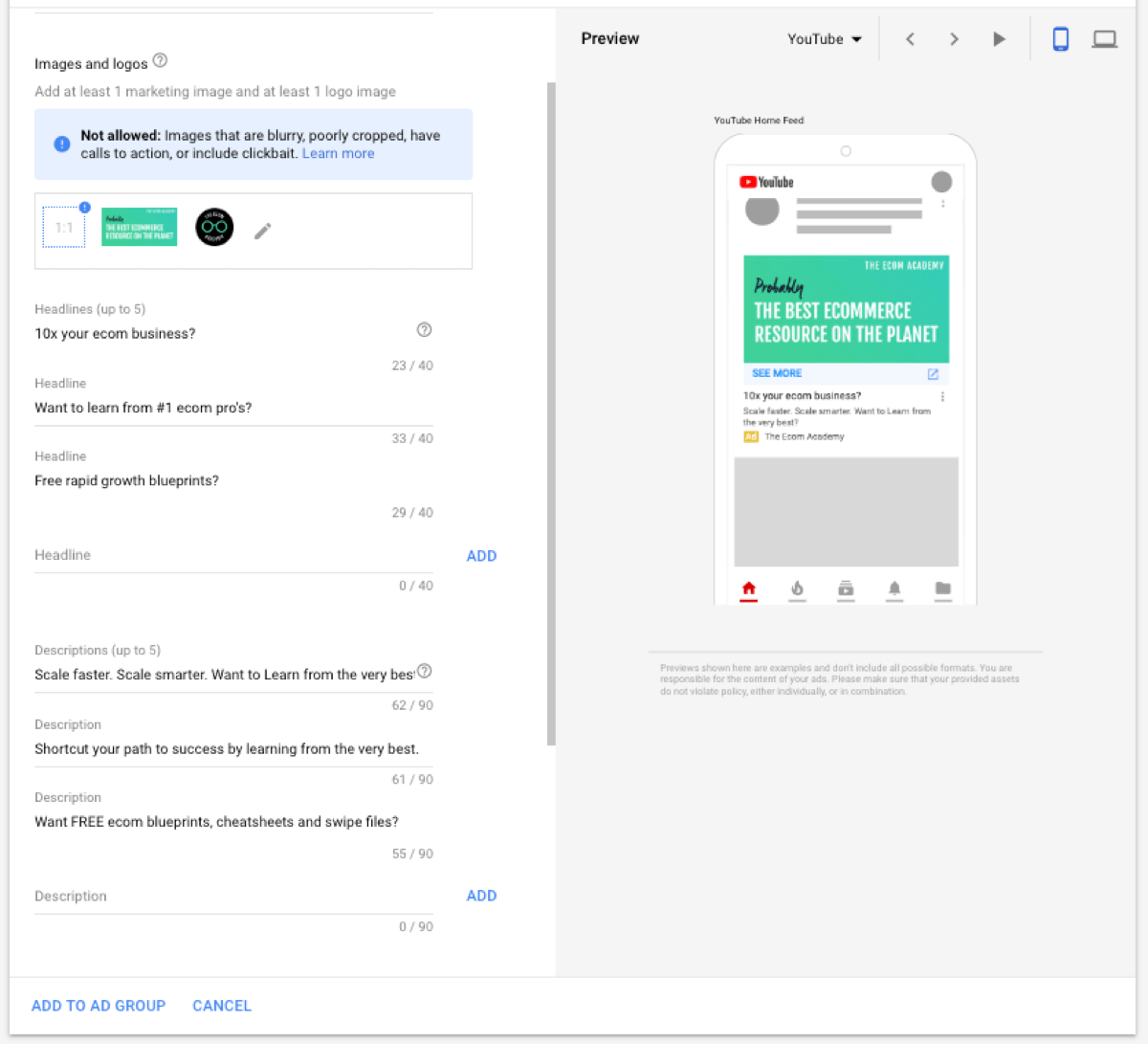This screenshot has width=1148, height=1044.
Task: Click ADD TO AD GROUP button
Action: click(99, 1006)
